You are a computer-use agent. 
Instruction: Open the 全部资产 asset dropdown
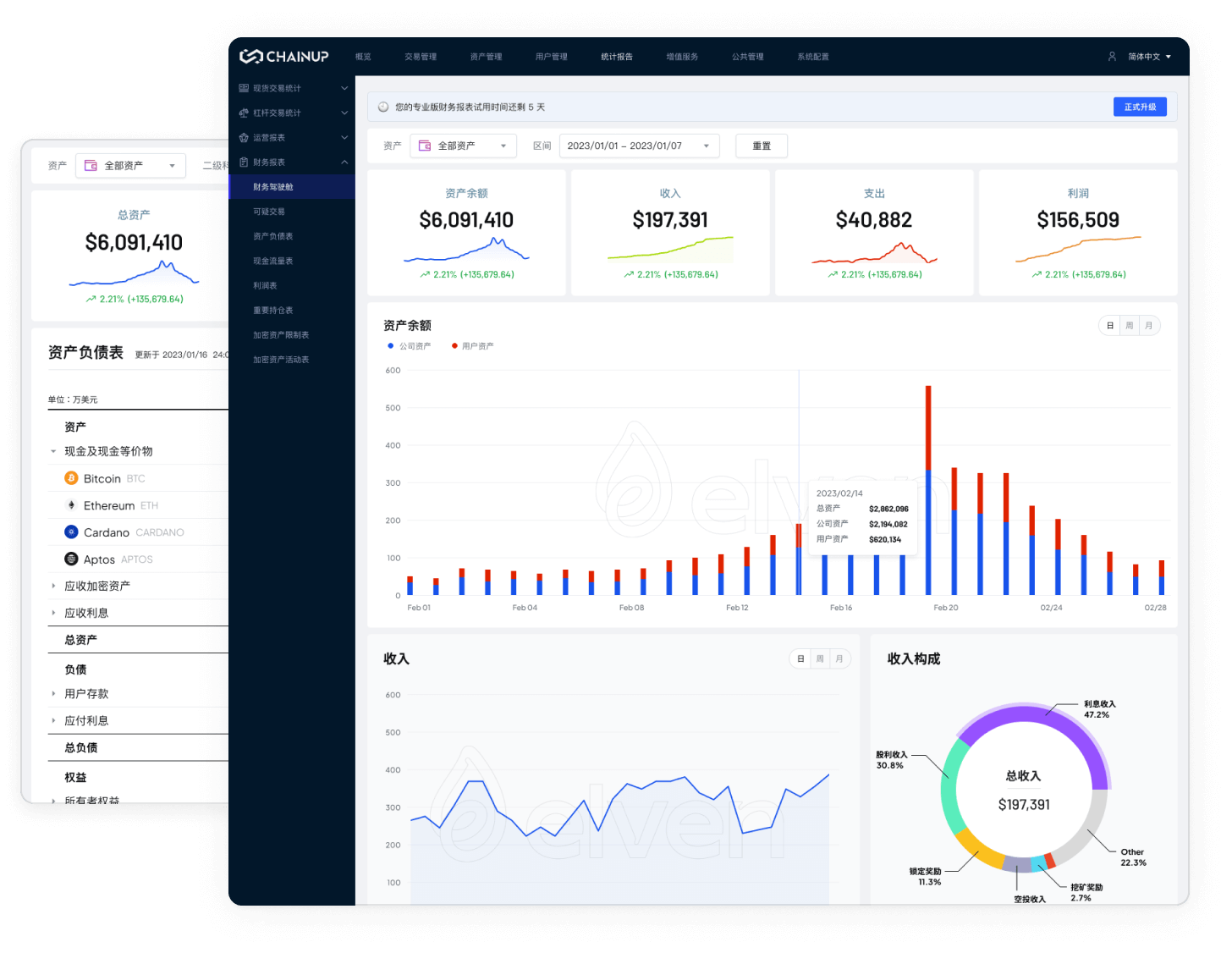point(463,146)
